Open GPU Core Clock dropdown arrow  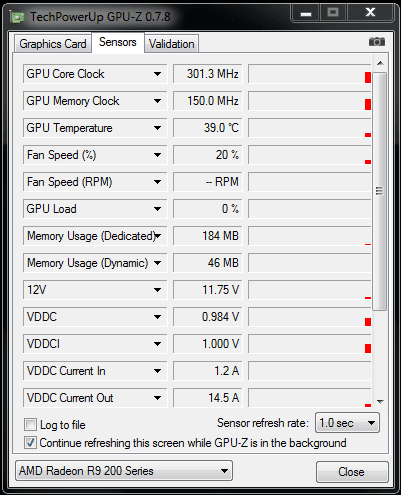[x=157, y=74]
